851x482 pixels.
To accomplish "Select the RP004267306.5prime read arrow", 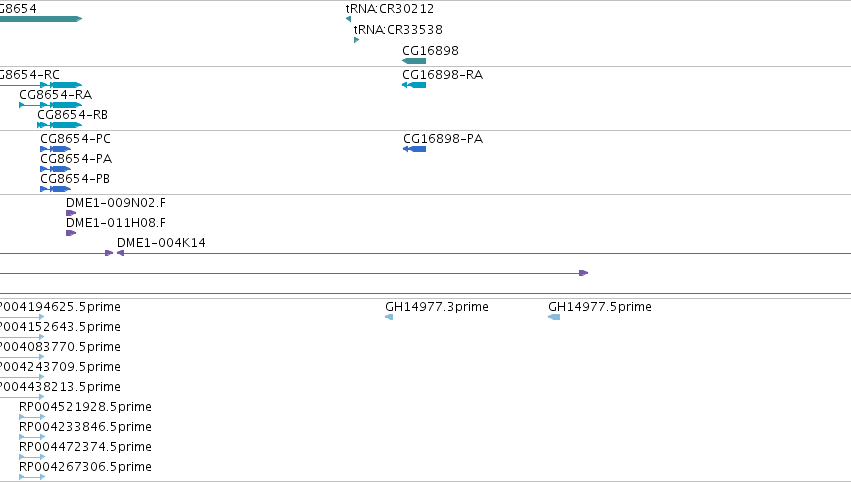I will point(32,477).
